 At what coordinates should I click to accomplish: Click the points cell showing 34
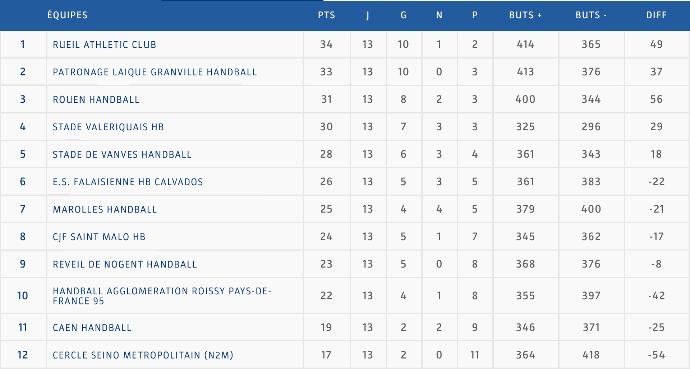point(327,44)
